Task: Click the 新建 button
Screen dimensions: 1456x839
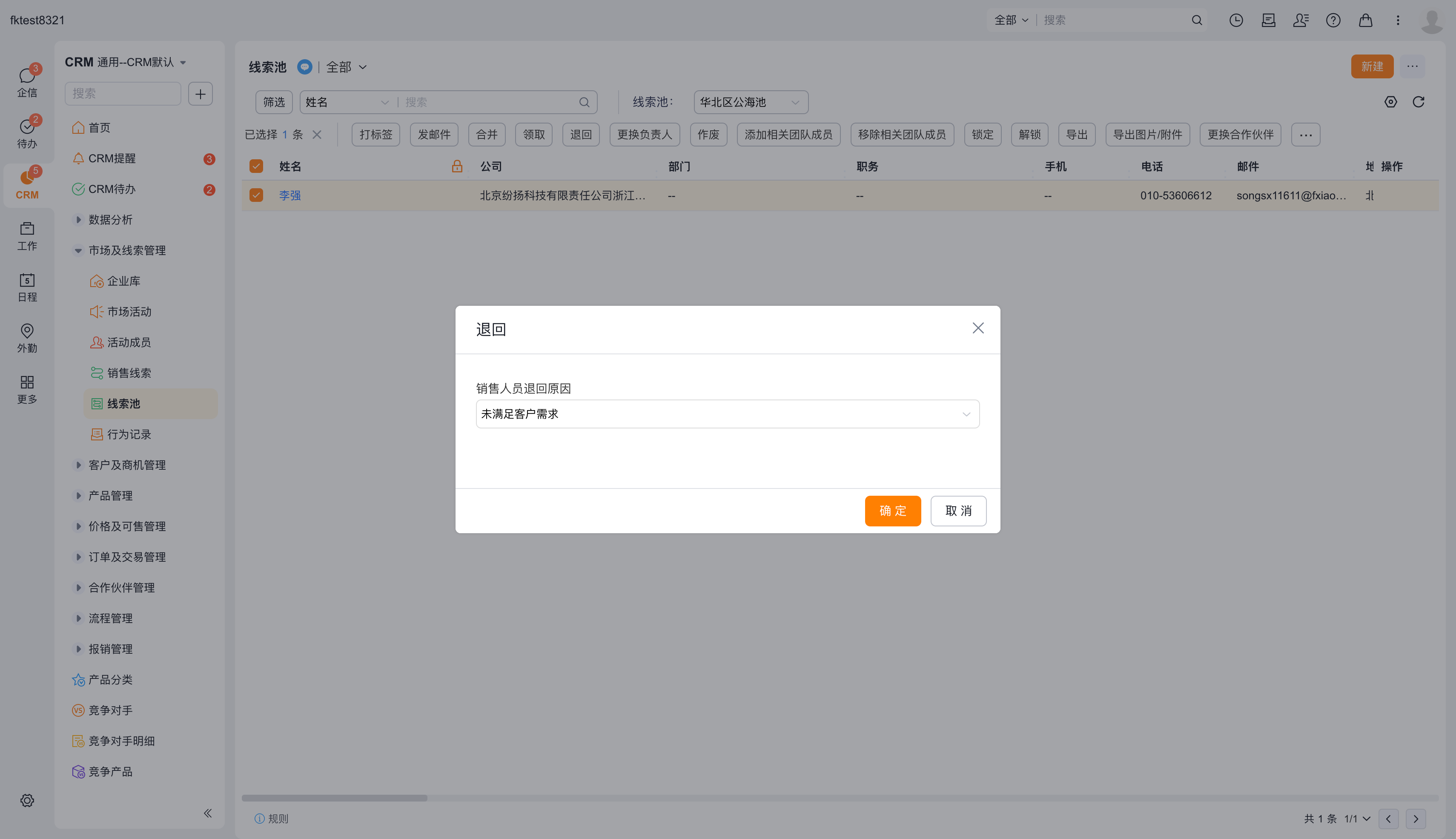Action: pos(1372,66)
